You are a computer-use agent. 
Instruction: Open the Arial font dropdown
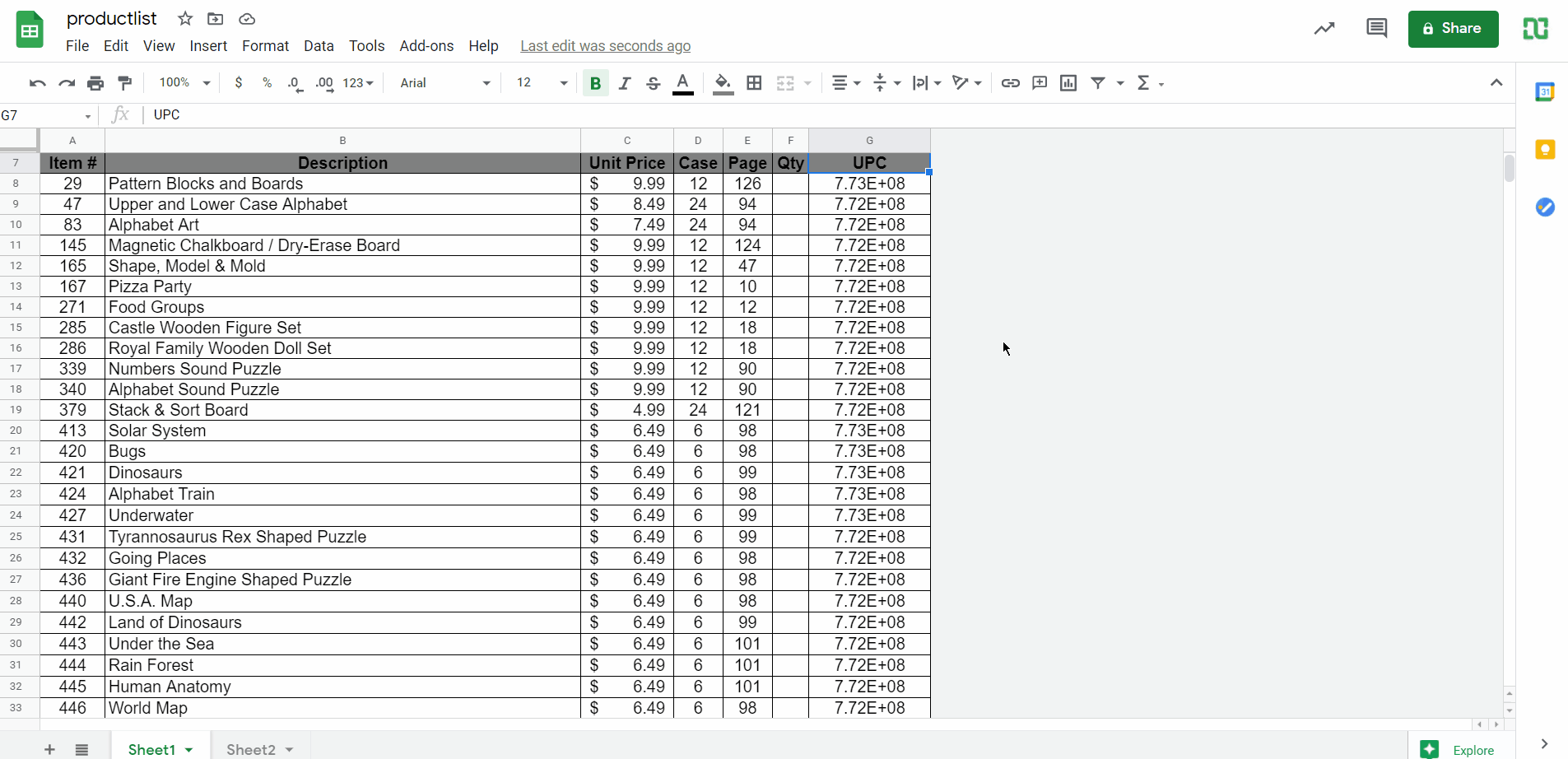pos(444,83)
